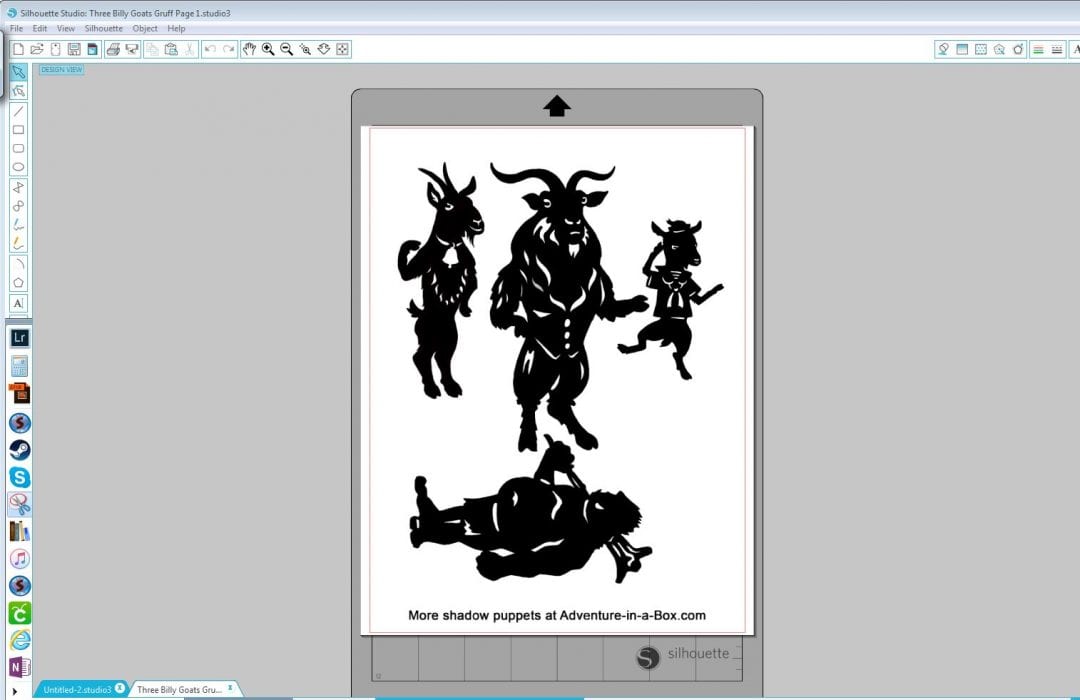Image resolution: width=1080 pixels, height=700 pixels.
Task: Select the Draw Smooth Freehand tool
Action: click(19, 243)
